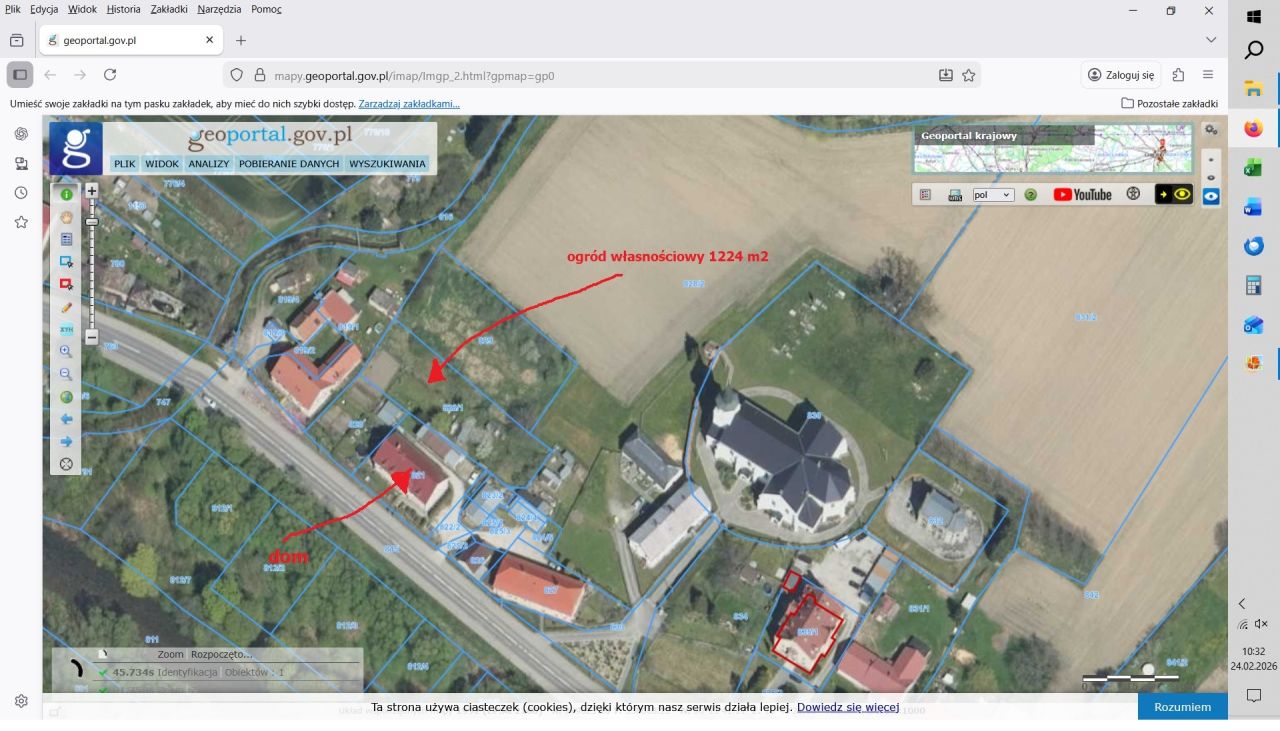The width and height of the screenshot is (1280, 731).
Task: Open Excel from the taskbar
Action: (1254, 168)
